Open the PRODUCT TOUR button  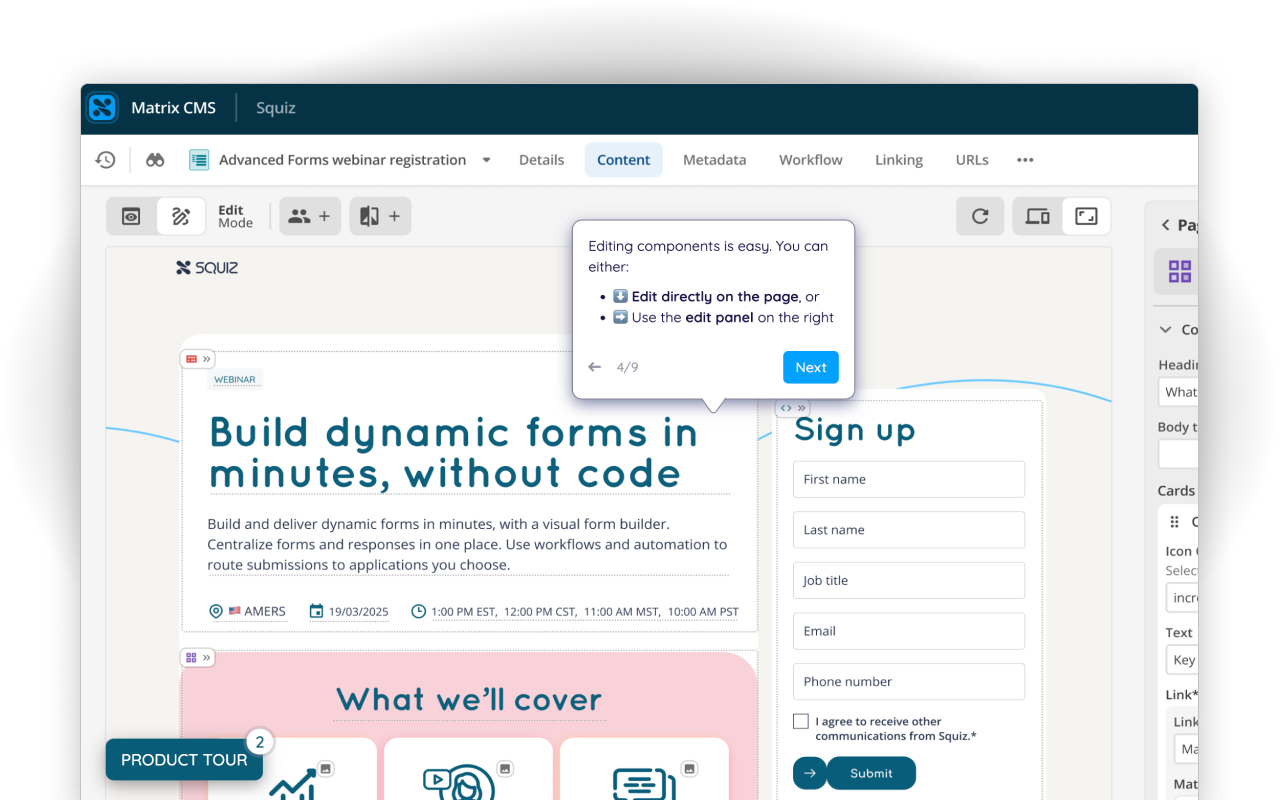point(184,760)
